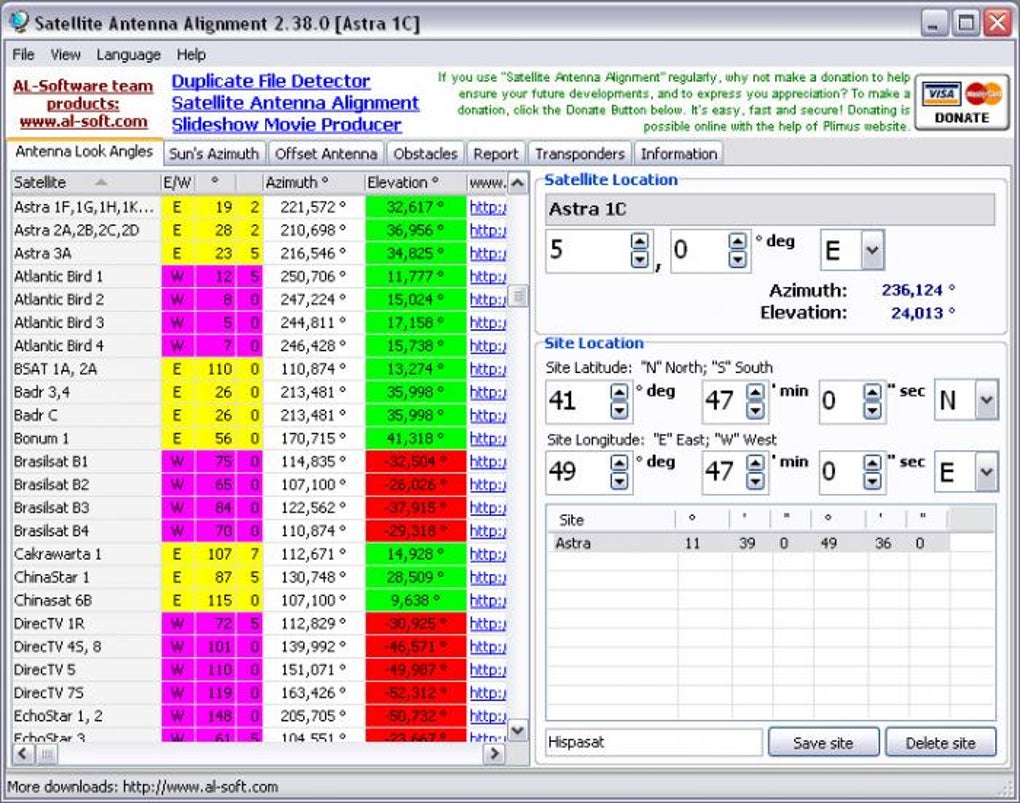Open the File menu
This screenshot has height=803, width=1020.
(x=23, y=55)
